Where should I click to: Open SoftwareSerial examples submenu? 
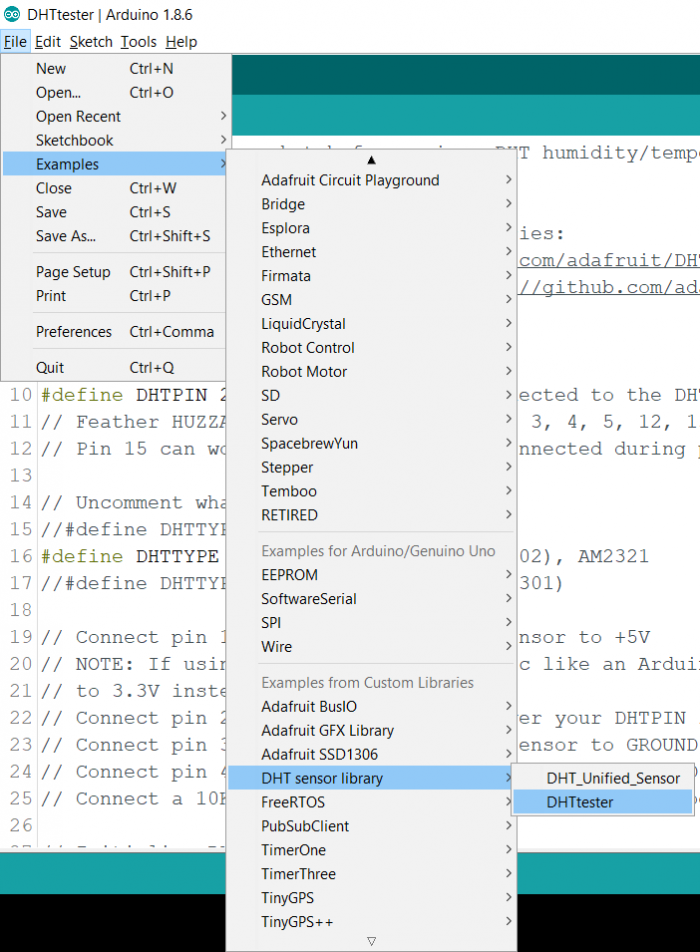372,599
